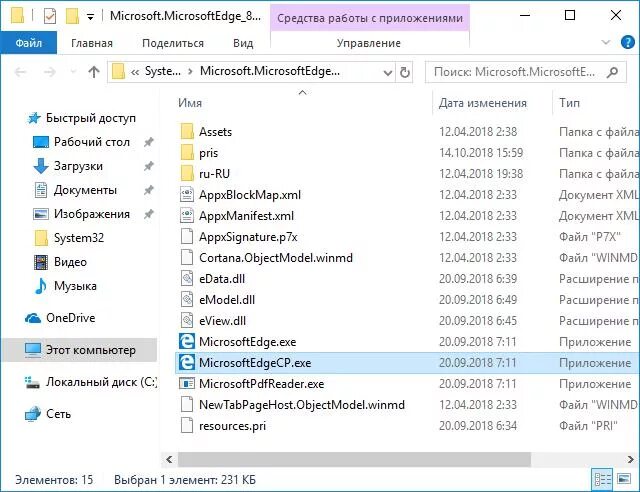Sort by Имя column header
The image size is (640, 492).
[x=190, y=103]
